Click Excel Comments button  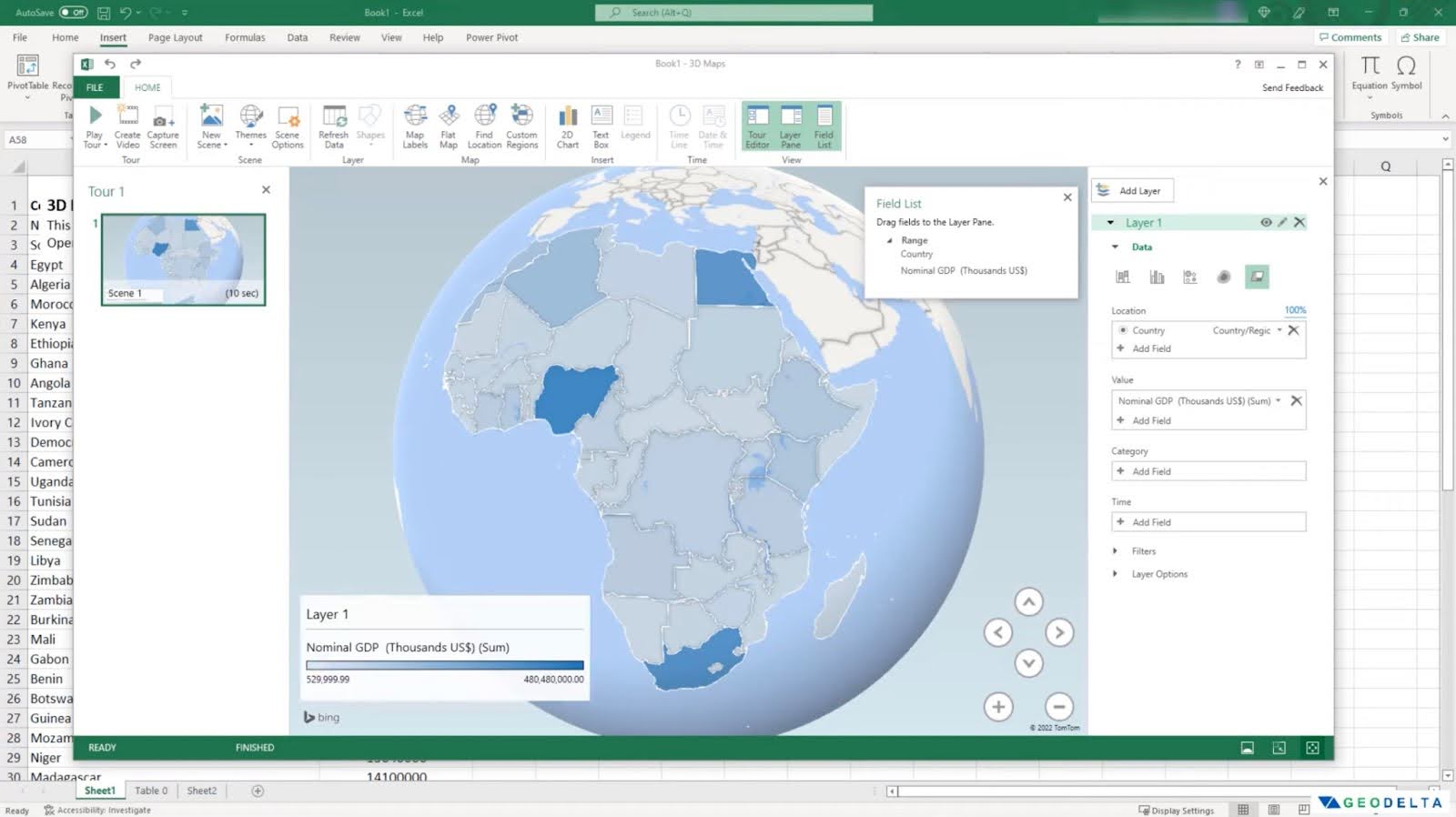click(1350, 37)
